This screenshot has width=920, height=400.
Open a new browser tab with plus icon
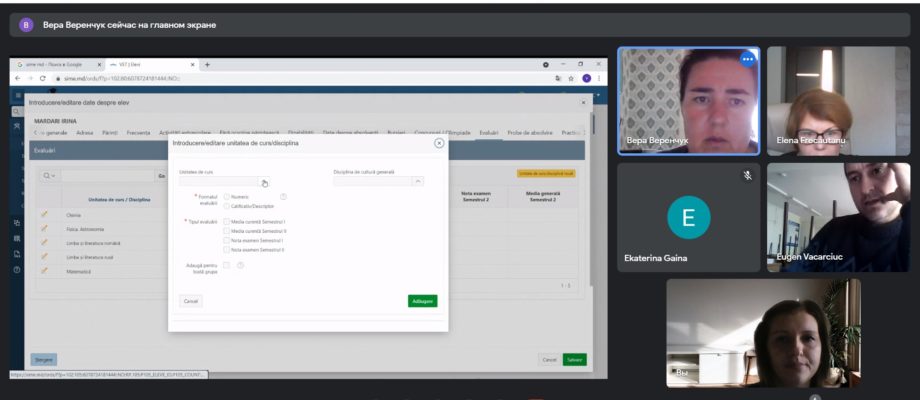pos(207,65)
